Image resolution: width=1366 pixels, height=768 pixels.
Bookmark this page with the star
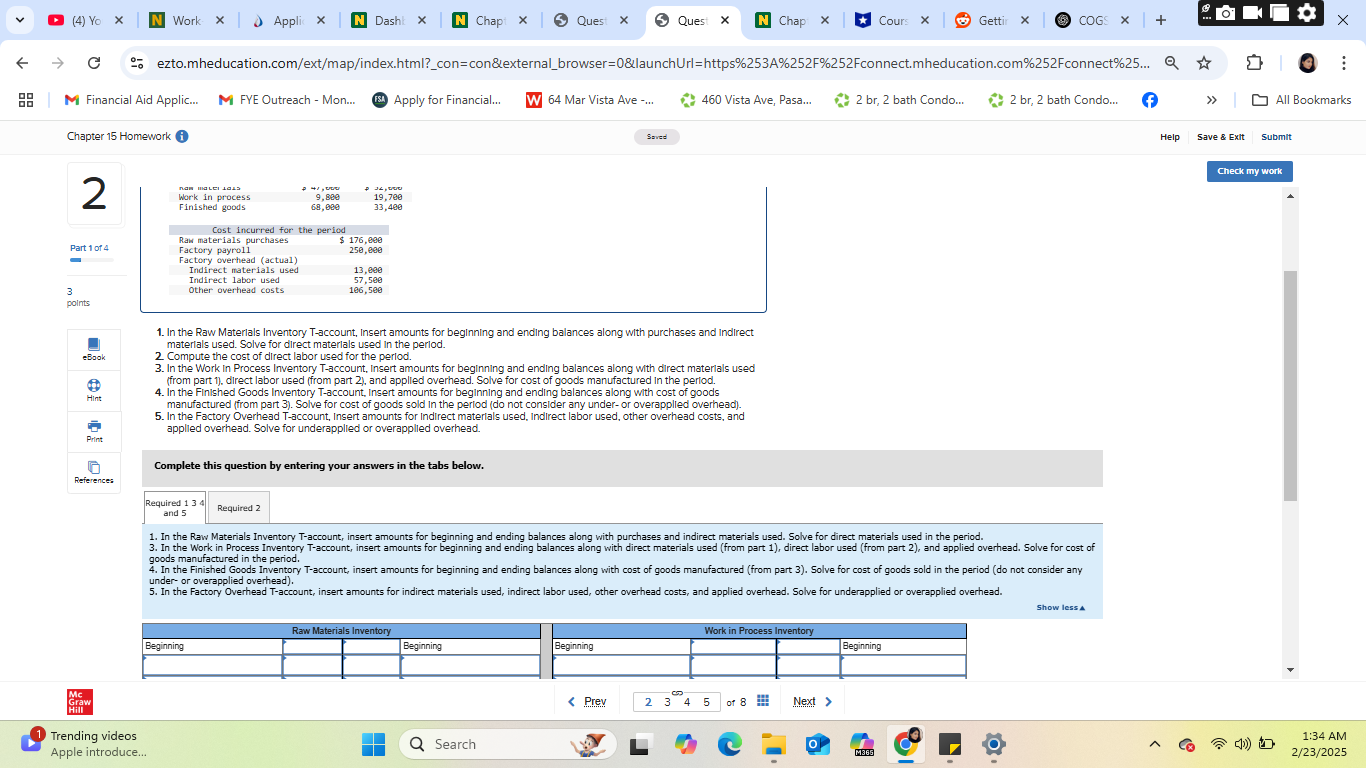point(1204,63)
